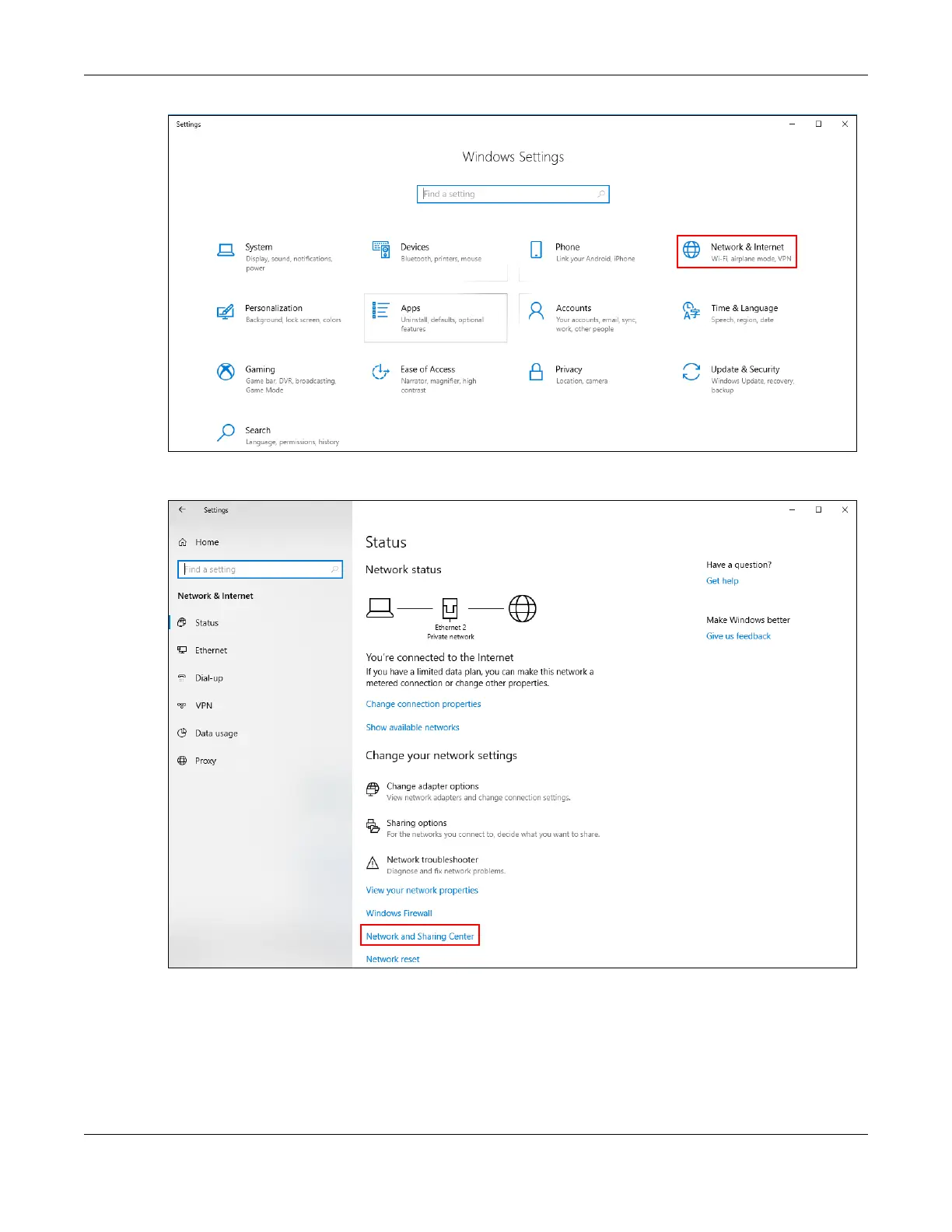952x1232 pixels.
Task: Click the Dial-up sidebar icon
Action: pos(182,677)
